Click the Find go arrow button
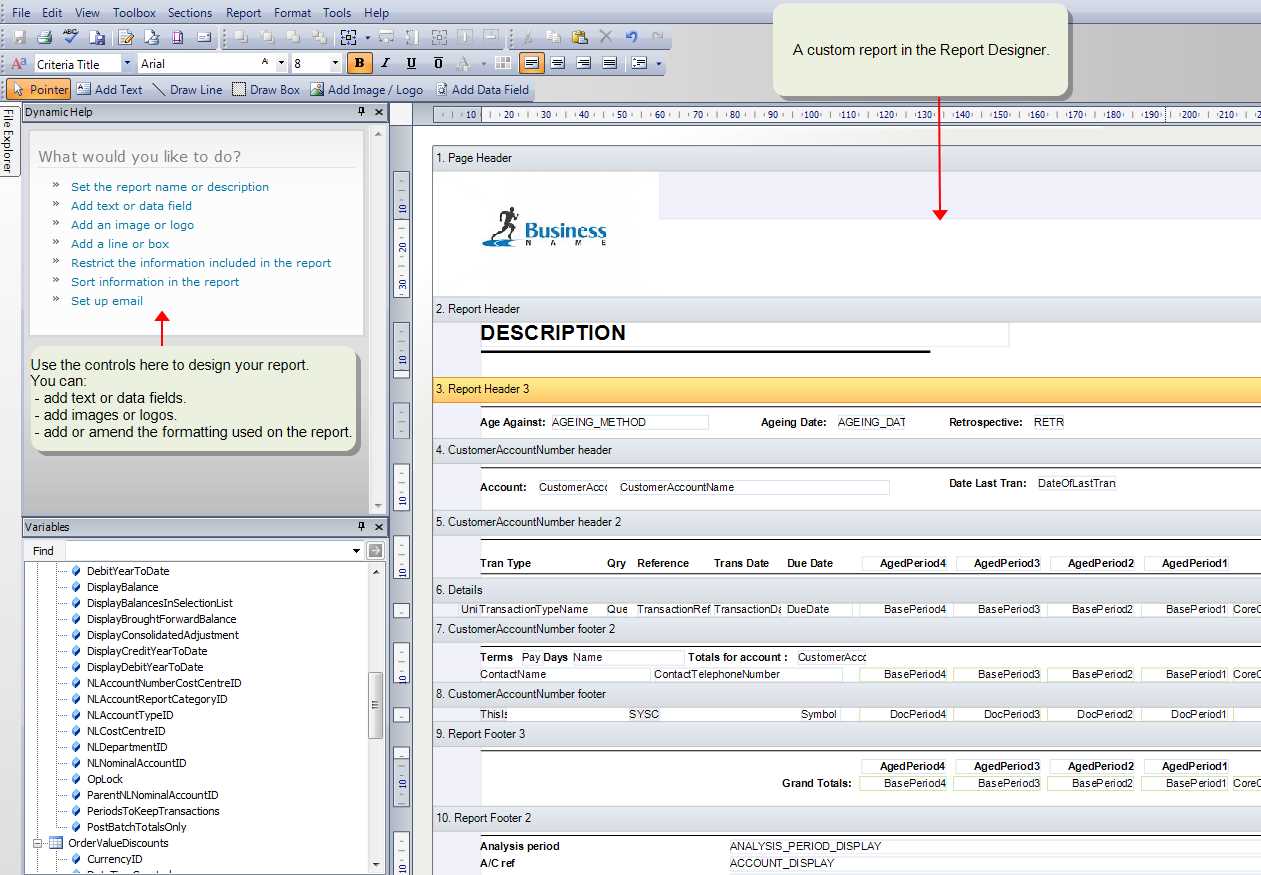The image size is (1261, 875). tap(375, 550)
